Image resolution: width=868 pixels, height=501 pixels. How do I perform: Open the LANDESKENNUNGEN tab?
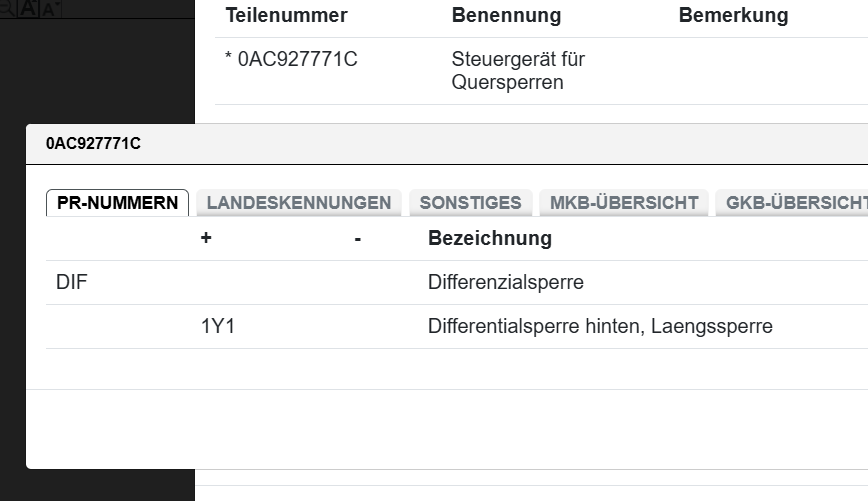[299, 202]
